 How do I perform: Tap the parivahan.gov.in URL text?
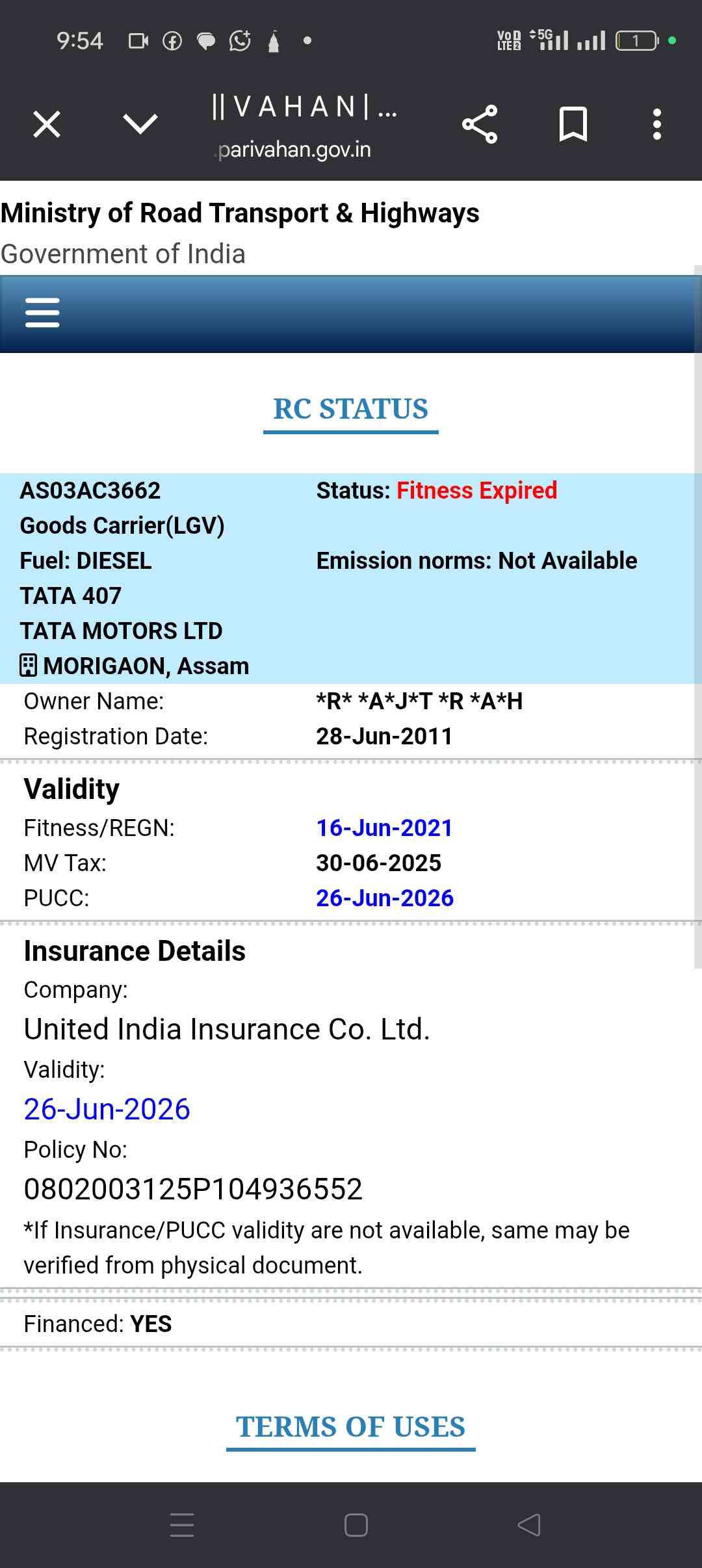coord(294,150)
